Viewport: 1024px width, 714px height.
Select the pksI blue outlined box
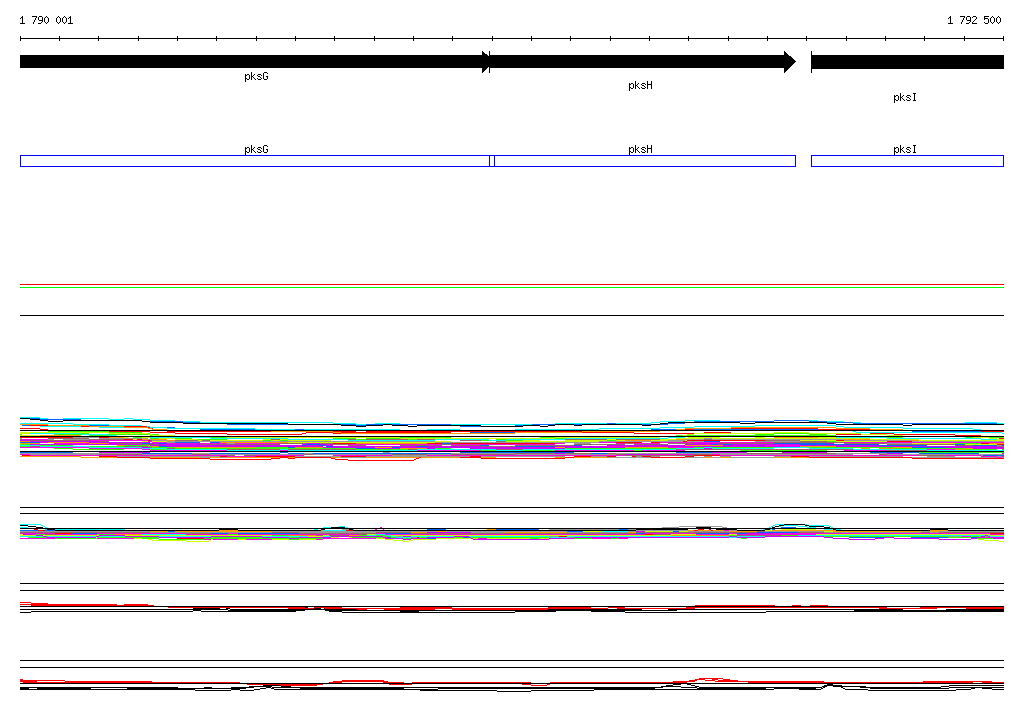(907, 161)
